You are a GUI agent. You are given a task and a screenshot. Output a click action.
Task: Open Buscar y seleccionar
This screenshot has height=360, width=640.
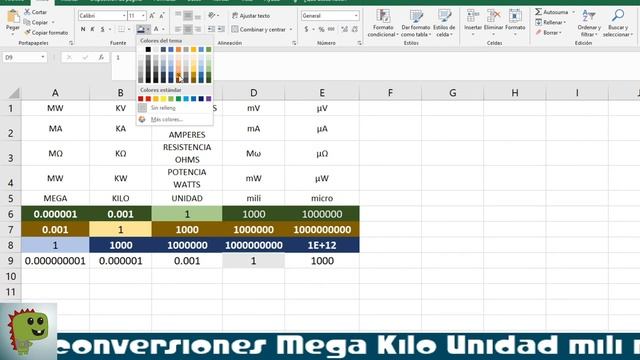pos(618,23)
